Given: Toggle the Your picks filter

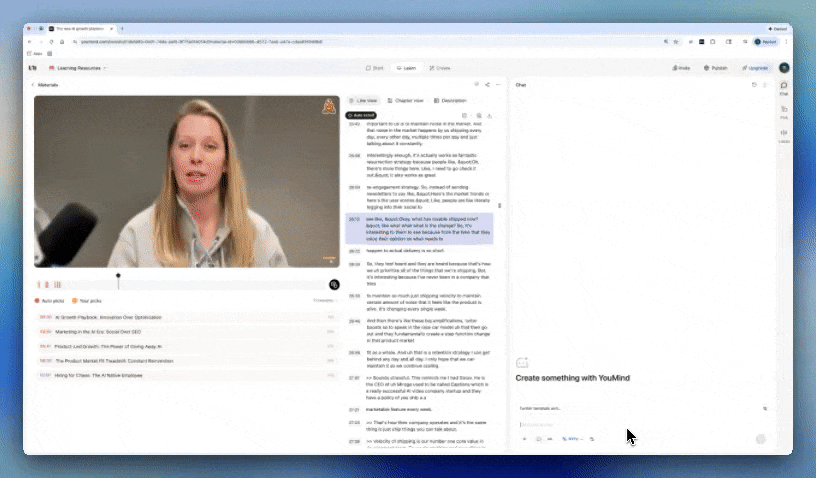Looking at the screenshot, I should pyautogui.click(x=87, y=300).
